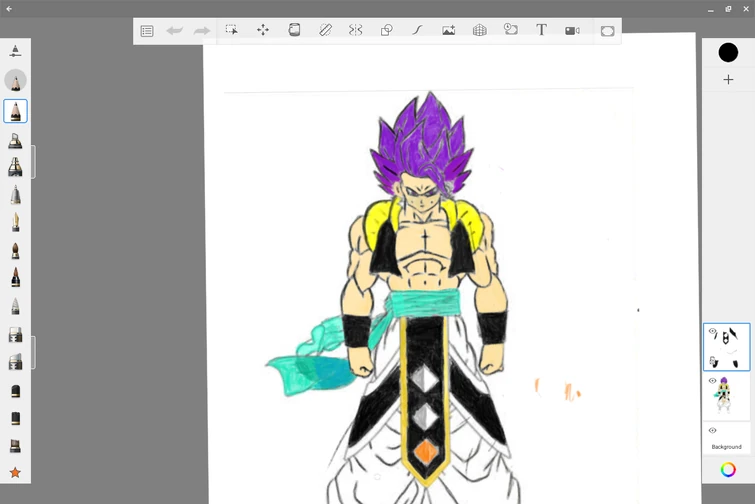Maximize the SketchBook window
The height and width of the screenshot is (504, 755).
click(x=728, y=9)
